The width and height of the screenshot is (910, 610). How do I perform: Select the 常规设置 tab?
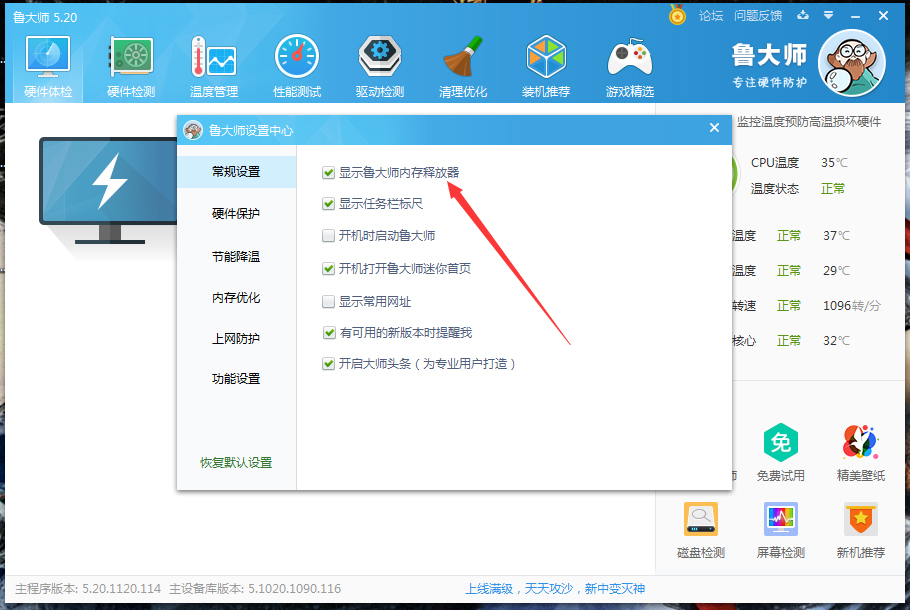tap(234, 171)
